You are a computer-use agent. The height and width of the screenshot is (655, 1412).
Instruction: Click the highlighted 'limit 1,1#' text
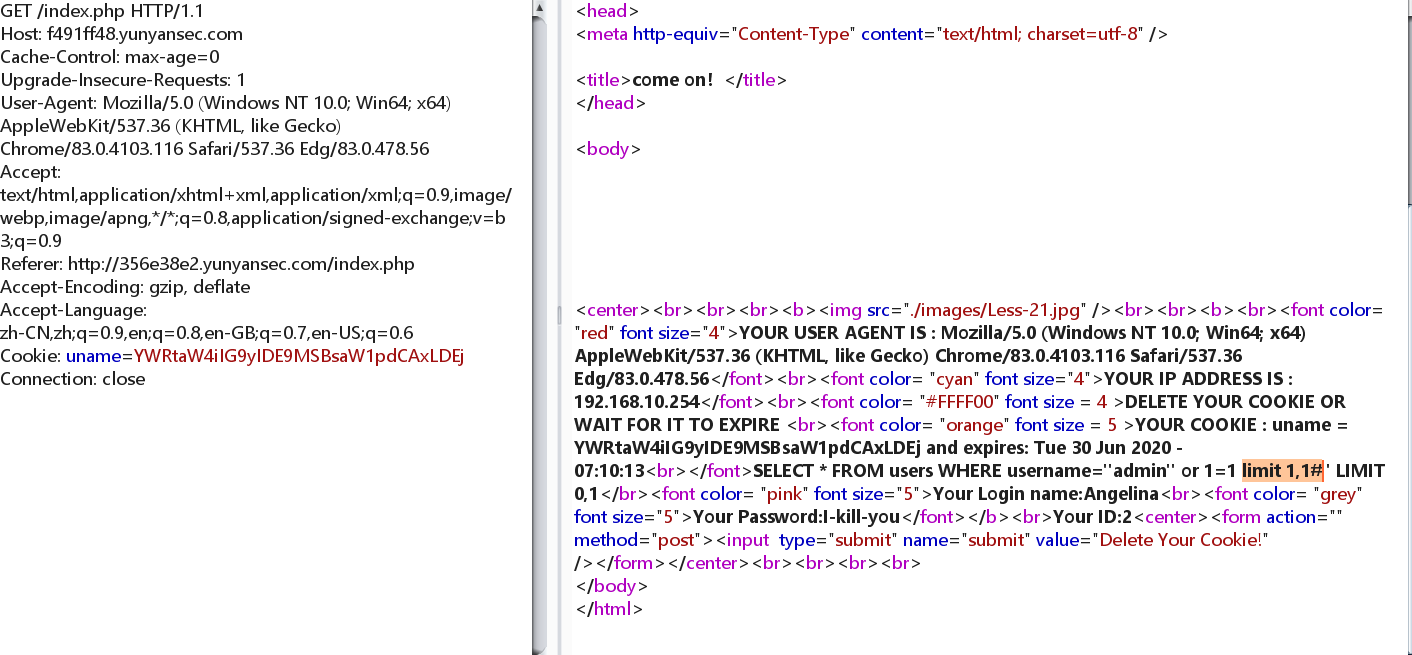(1283, 471)
